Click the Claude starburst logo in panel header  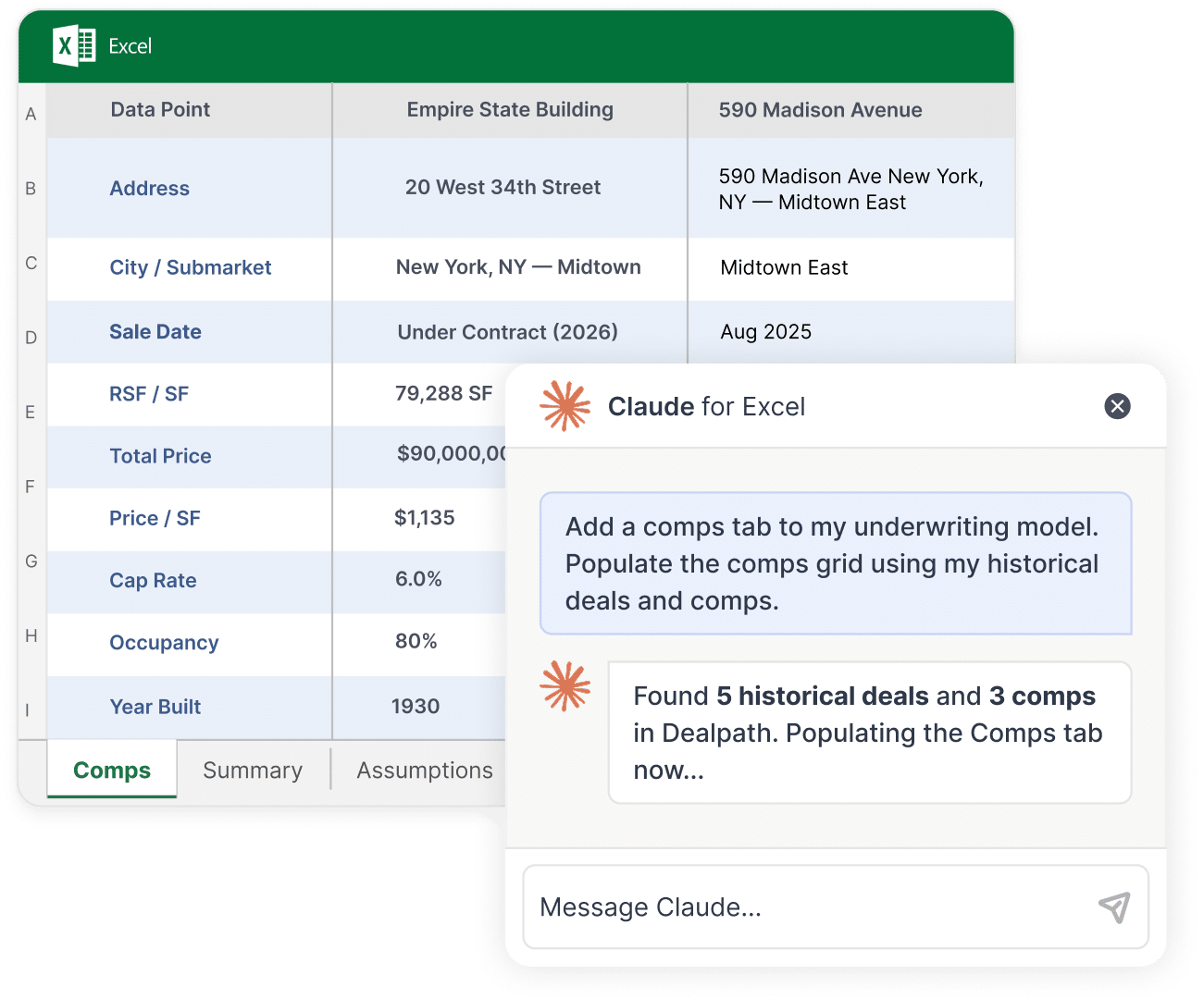point(565,406)
